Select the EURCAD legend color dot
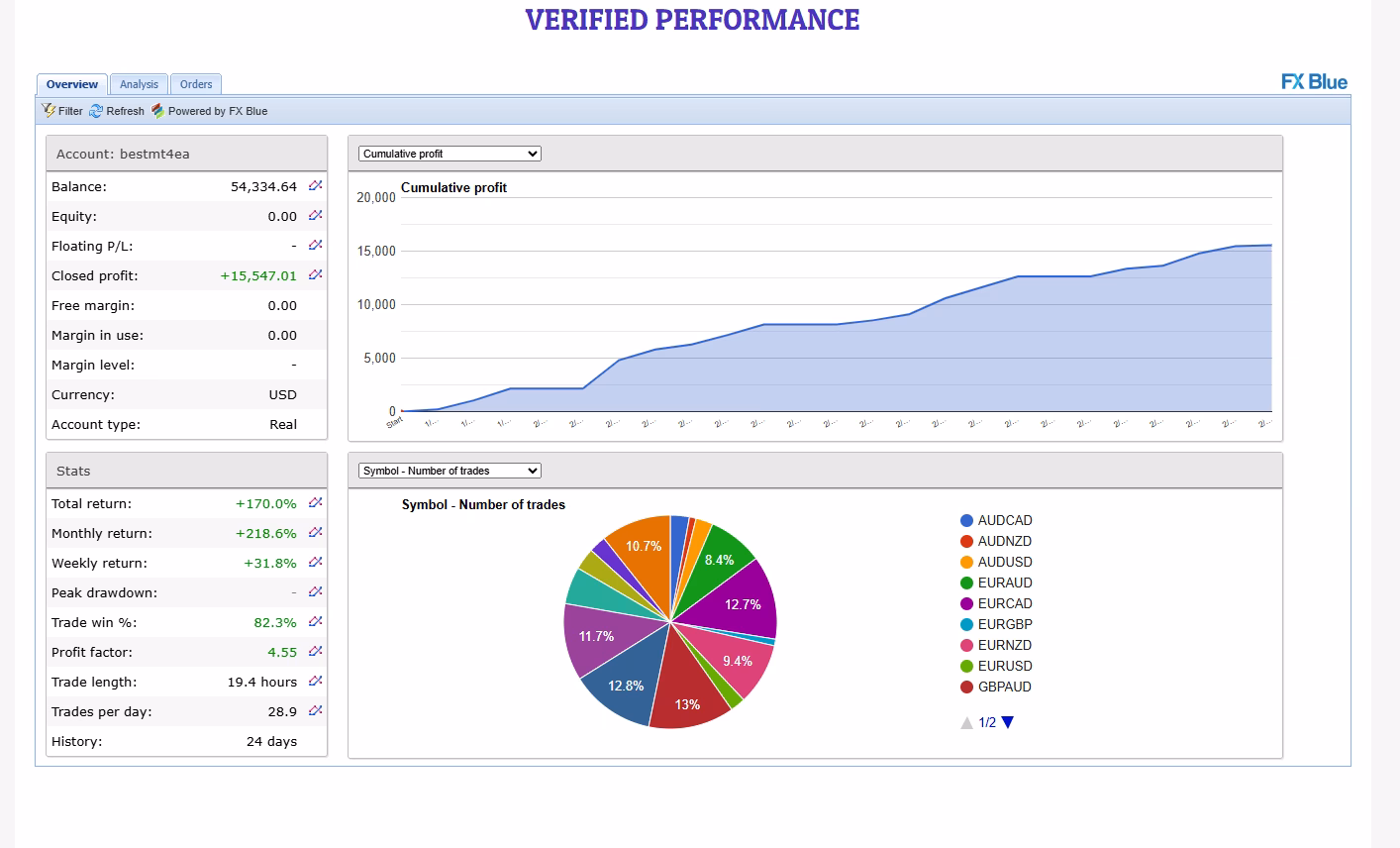Viewport: 1400px width, 848px height. pyautogui.click(x=966, y=603)
